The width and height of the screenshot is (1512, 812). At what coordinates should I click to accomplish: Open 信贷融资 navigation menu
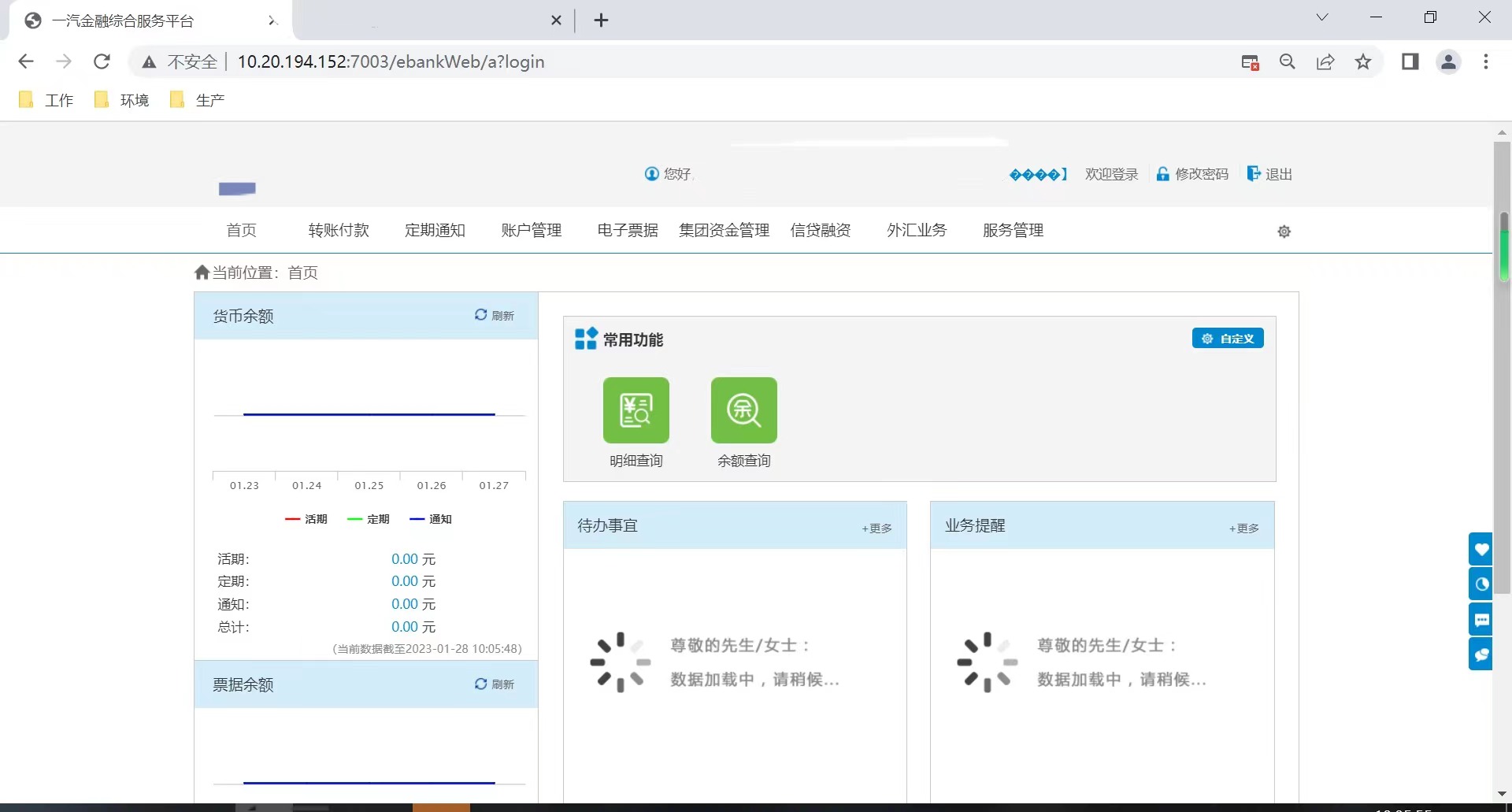tap(821, 230)
